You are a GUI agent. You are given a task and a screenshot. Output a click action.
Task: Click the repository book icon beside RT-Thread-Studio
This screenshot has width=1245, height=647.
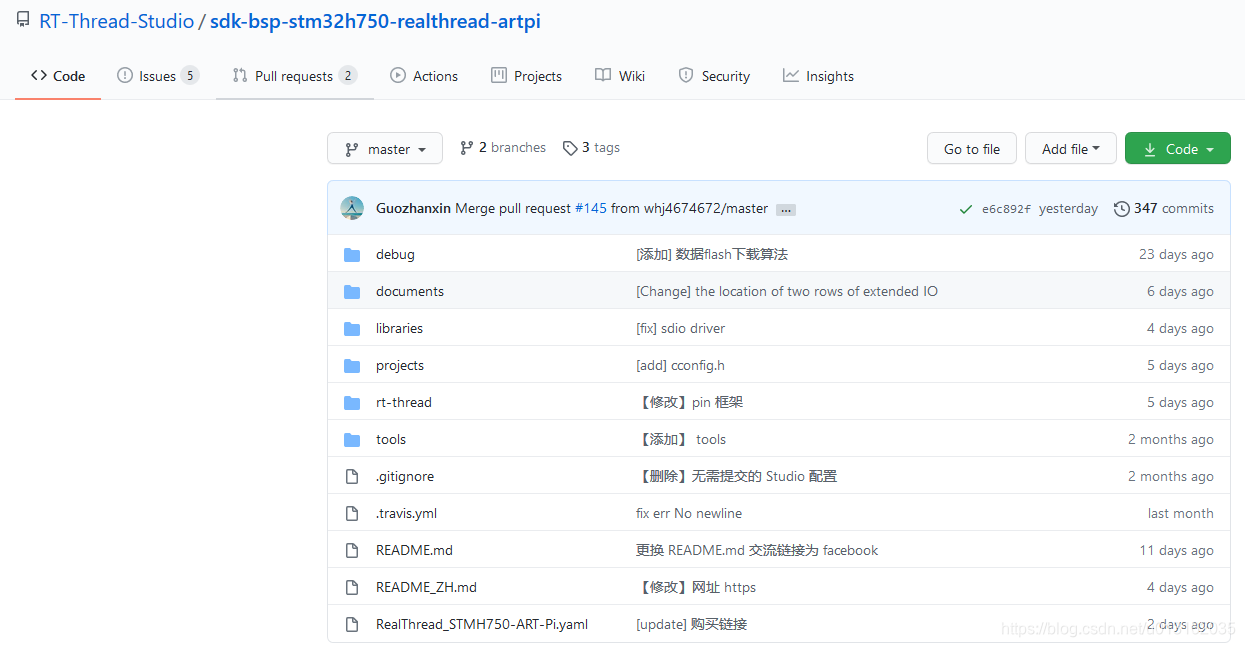[x=23, y=20]
